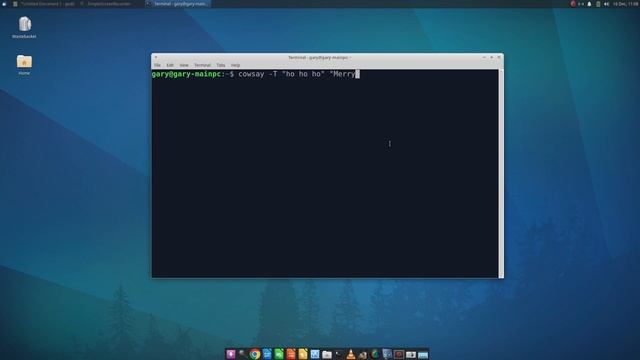
Task: Launch LibreOffice Writer from dock
Action: (267, 354)
